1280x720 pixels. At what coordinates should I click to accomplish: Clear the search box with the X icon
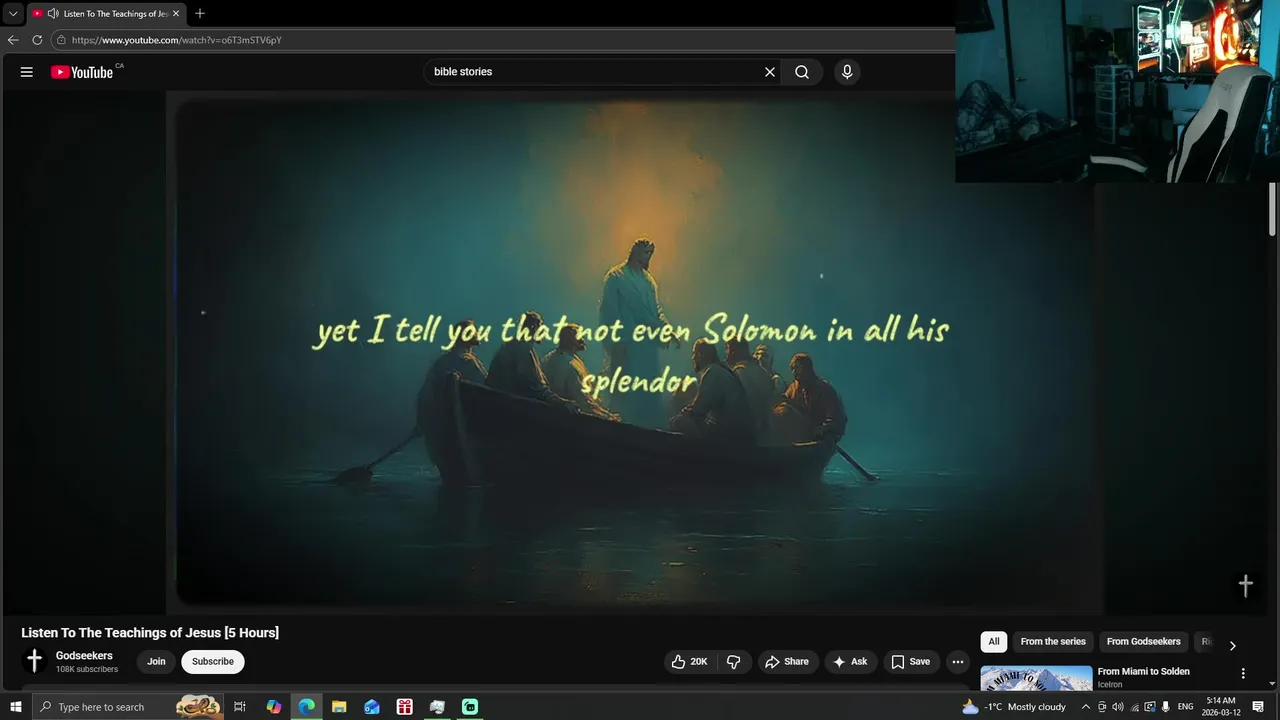click(770, 72)
